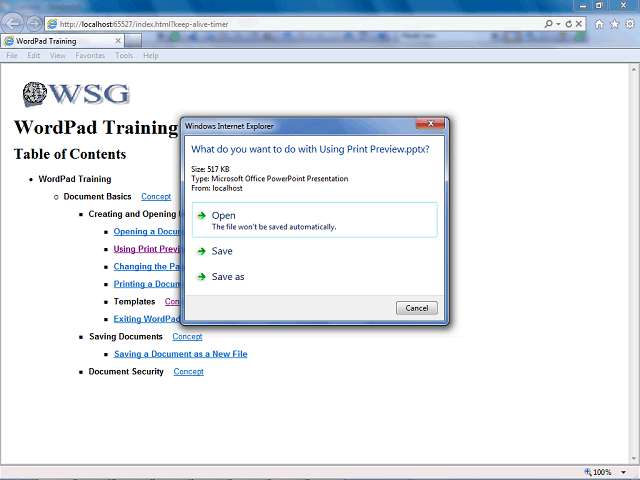Image resolution: width=640 pixels, height=480 pixels.
Task: Open the 100% zoom level dropdown arrow
Action: [623, 473]
